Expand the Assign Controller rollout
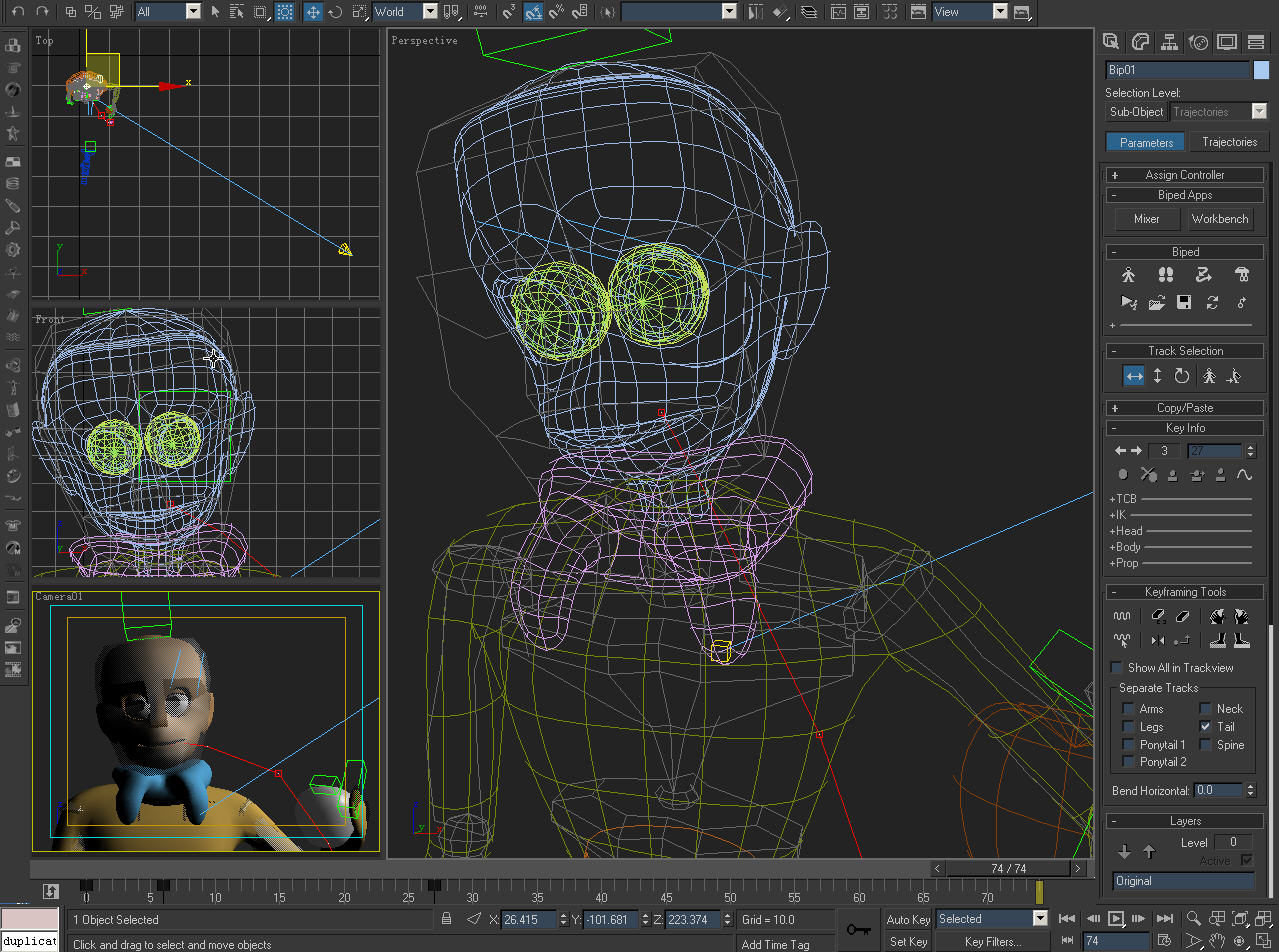This screenshot has height=952, width=1279. tap(1185, 175)
